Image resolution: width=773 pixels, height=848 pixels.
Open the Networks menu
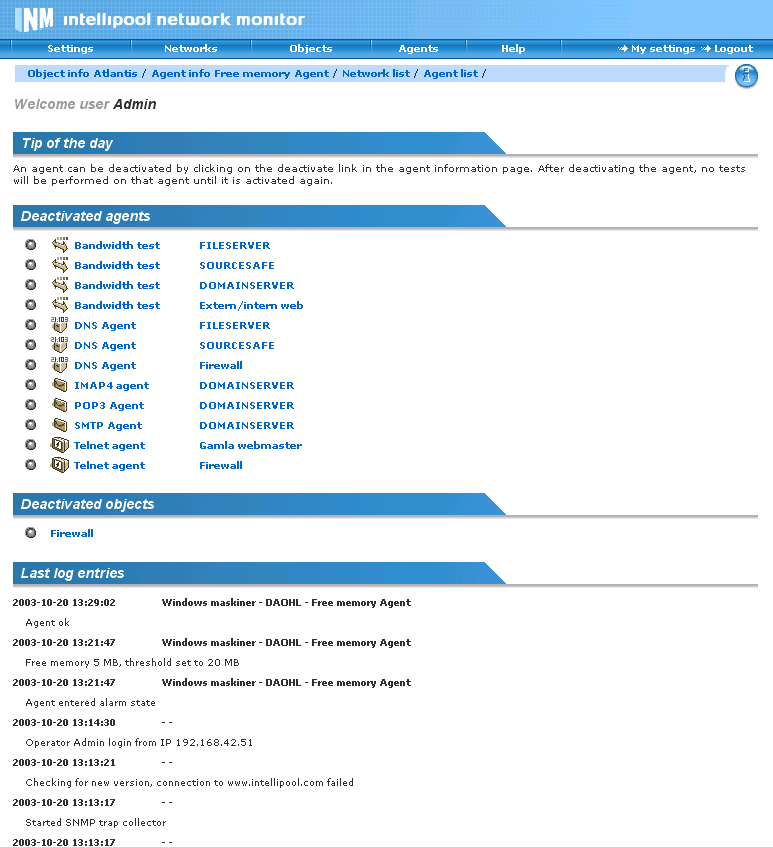[x=190, y=48]
